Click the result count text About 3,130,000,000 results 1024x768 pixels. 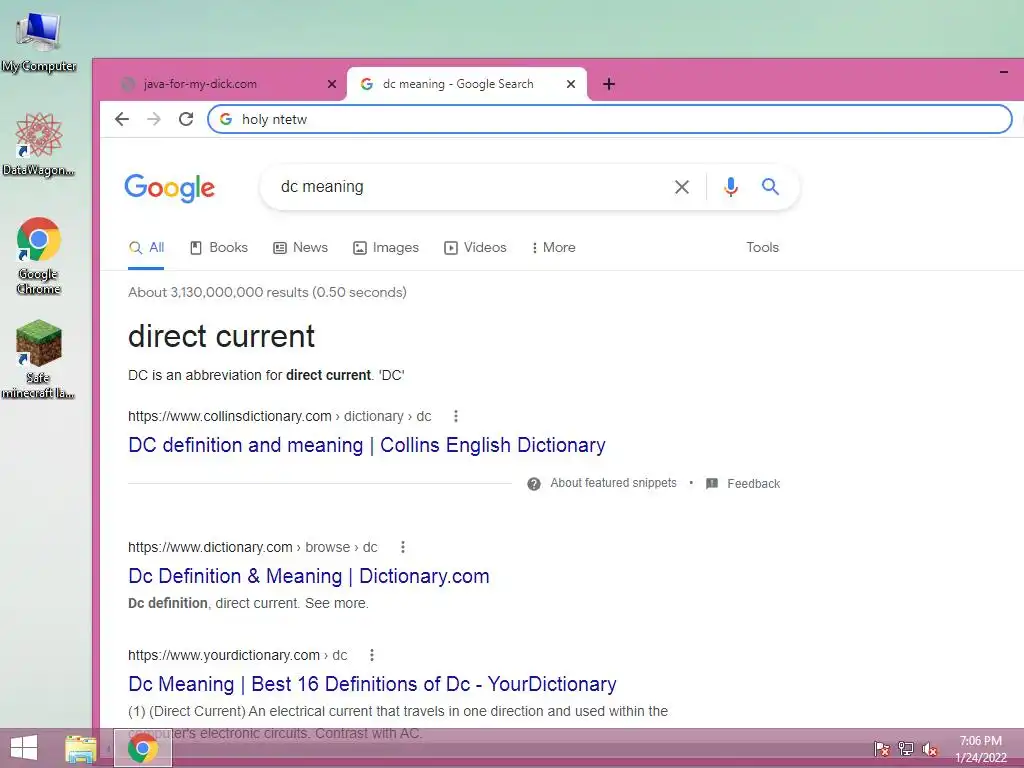(x=267, y=292)
